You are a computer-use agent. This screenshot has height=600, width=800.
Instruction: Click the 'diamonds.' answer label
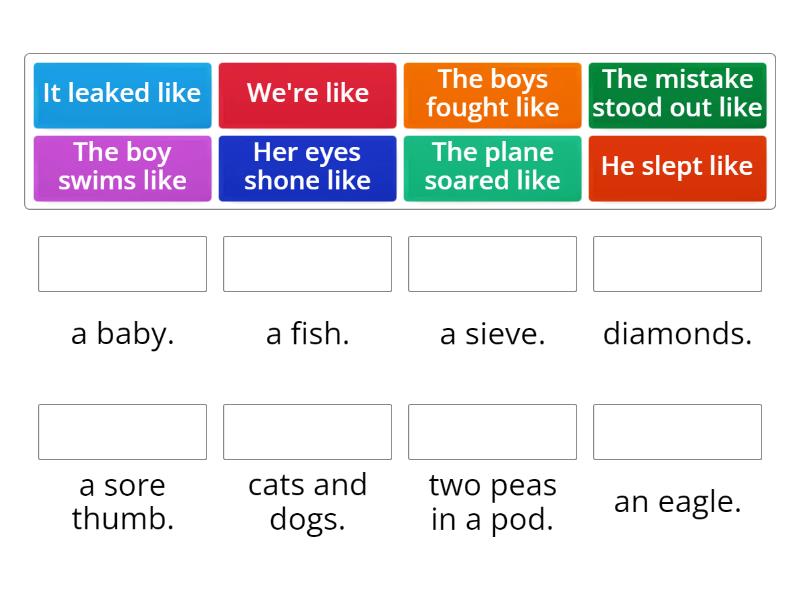[677, 334]
